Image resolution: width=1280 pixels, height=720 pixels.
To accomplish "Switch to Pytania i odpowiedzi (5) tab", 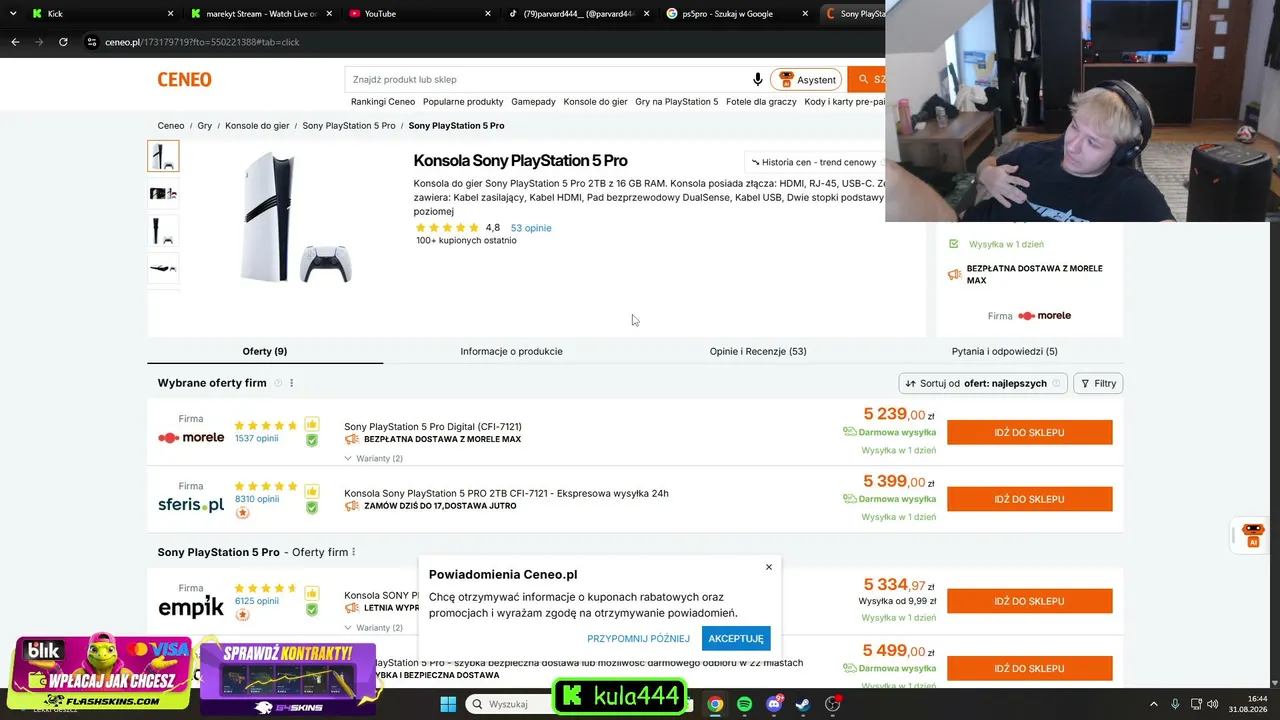I will pos(1005,351).
